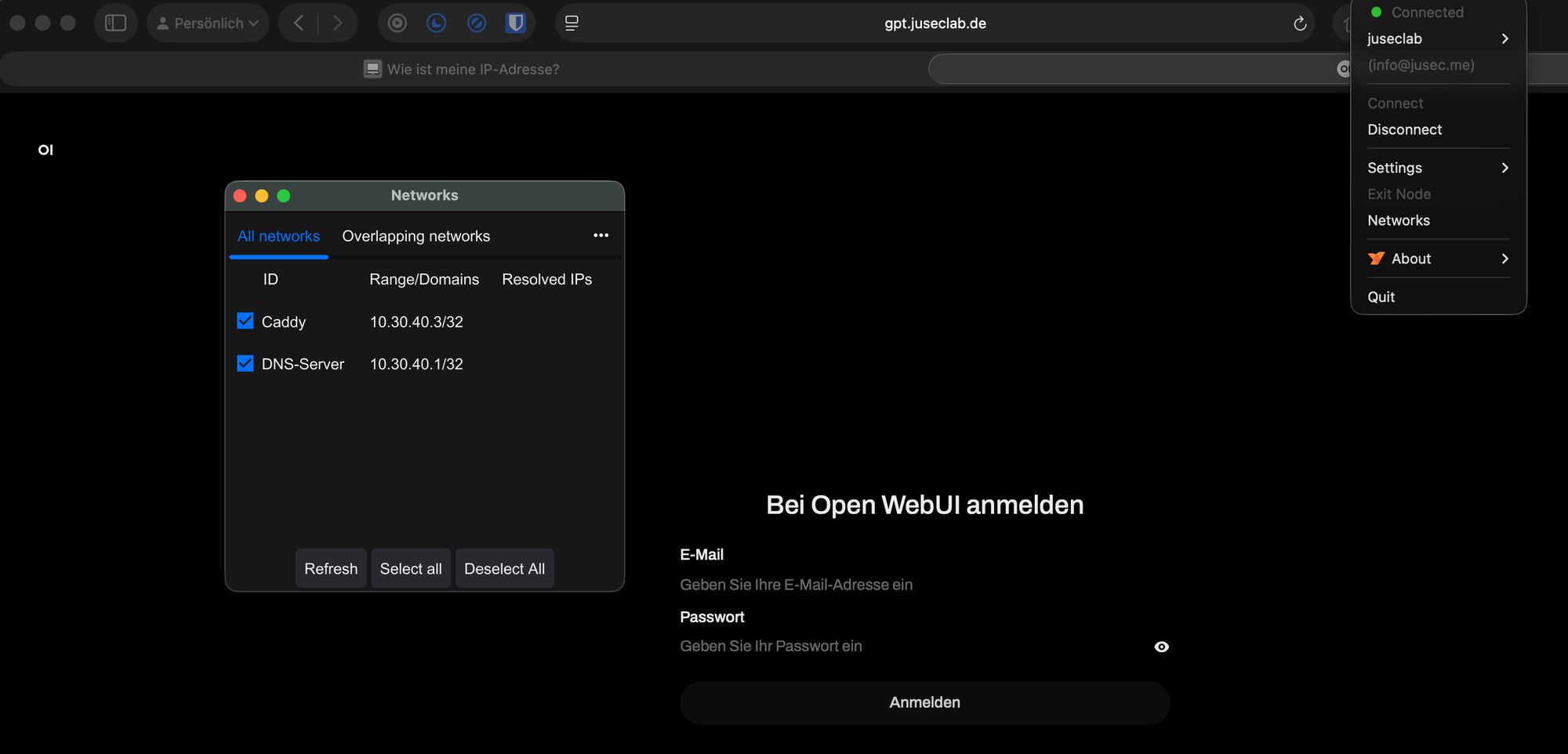
Task: Uncheck the DNS-Server network checkbox
Action: click(245, 364)
